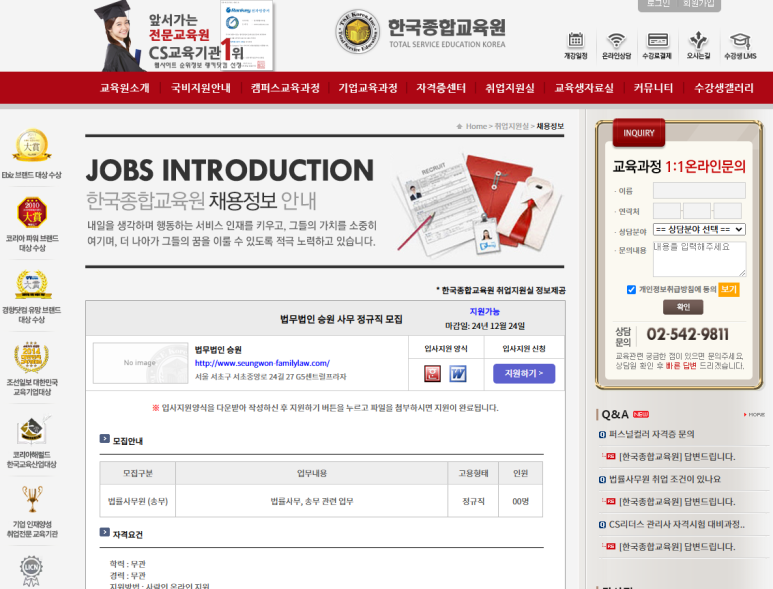The image size is (773, 589).
Task: Click the 지원하기 apply button
Action: pos(524,374)
